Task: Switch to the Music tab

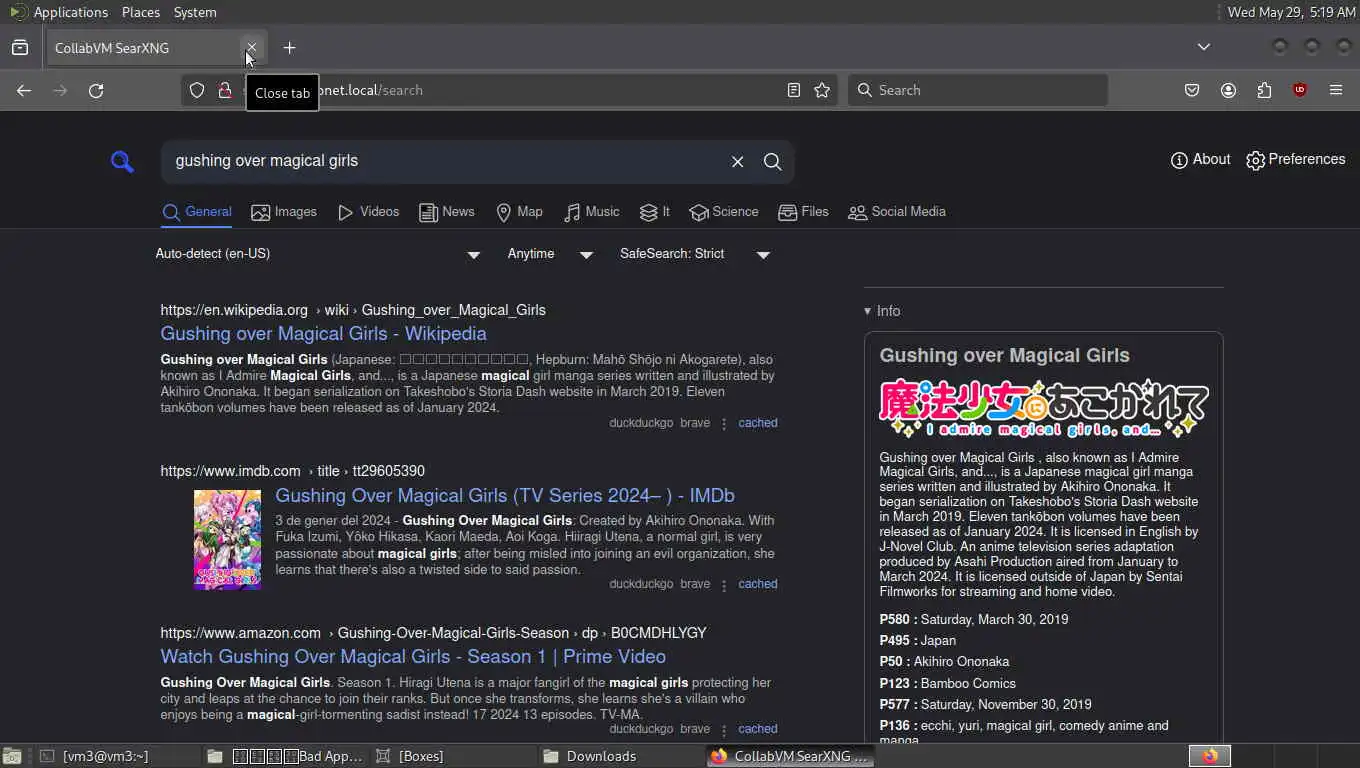Action: point(591,212)
